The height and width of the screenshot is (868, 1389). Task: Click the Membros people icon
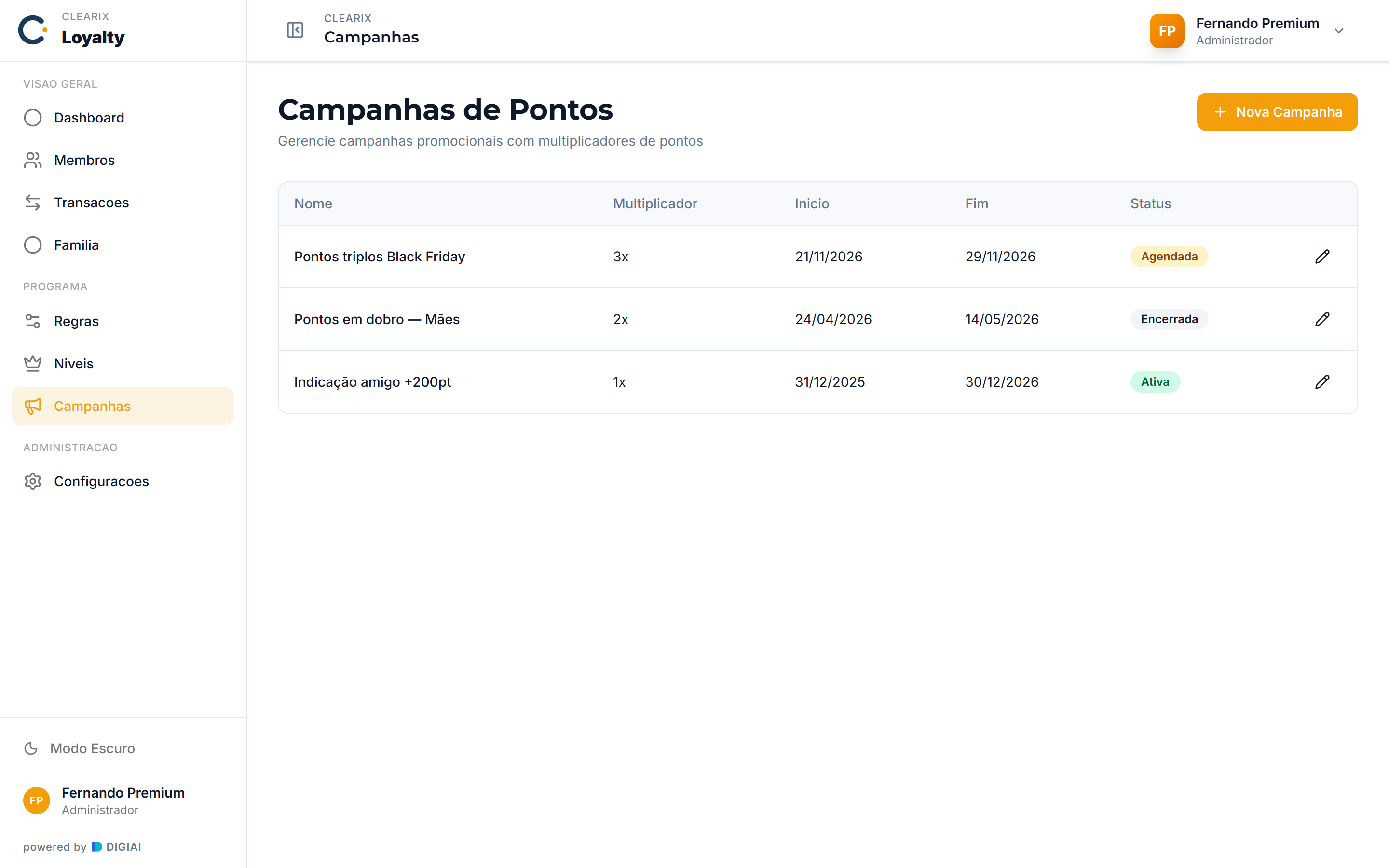click(x=33, y=160)
